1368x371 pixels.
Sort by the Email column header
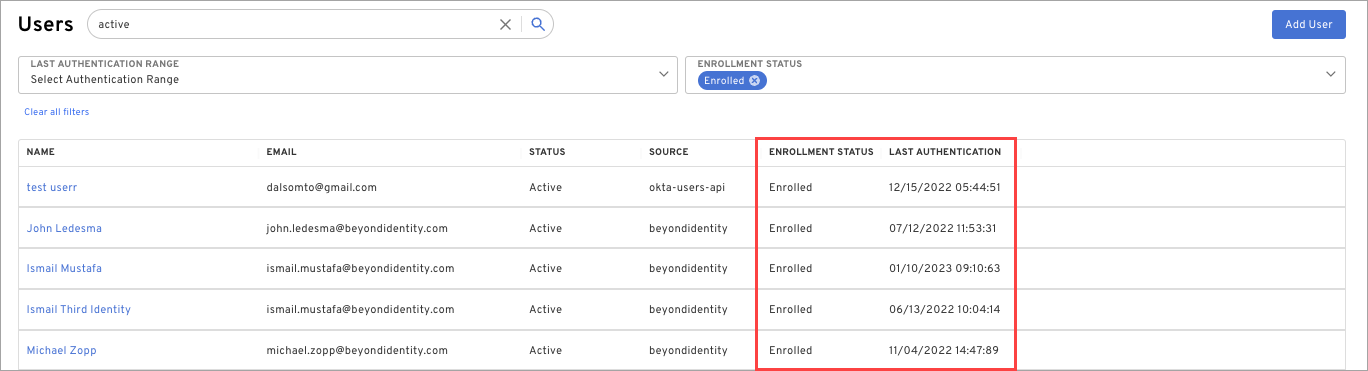coord(282,152)
